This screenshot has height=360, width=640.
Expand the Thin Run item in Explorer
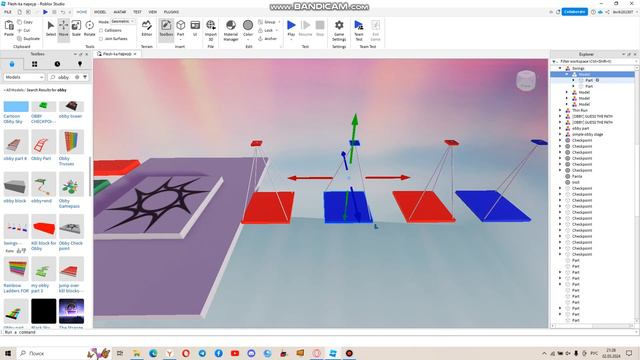pos(560,110)
